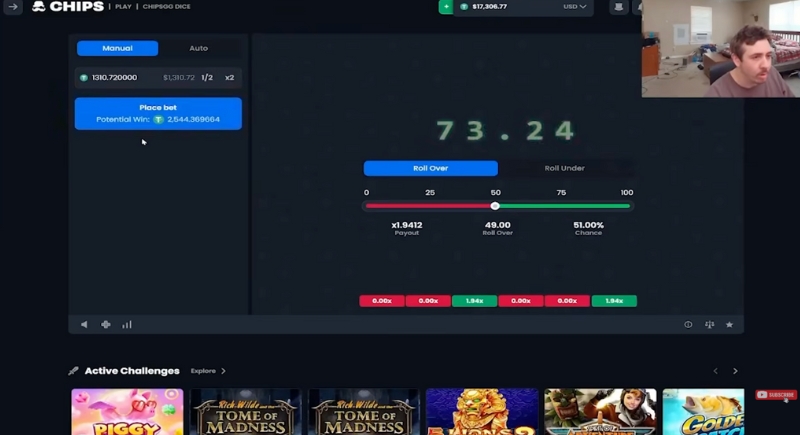Expand the Explore challenges chevron

click(223, 371)
